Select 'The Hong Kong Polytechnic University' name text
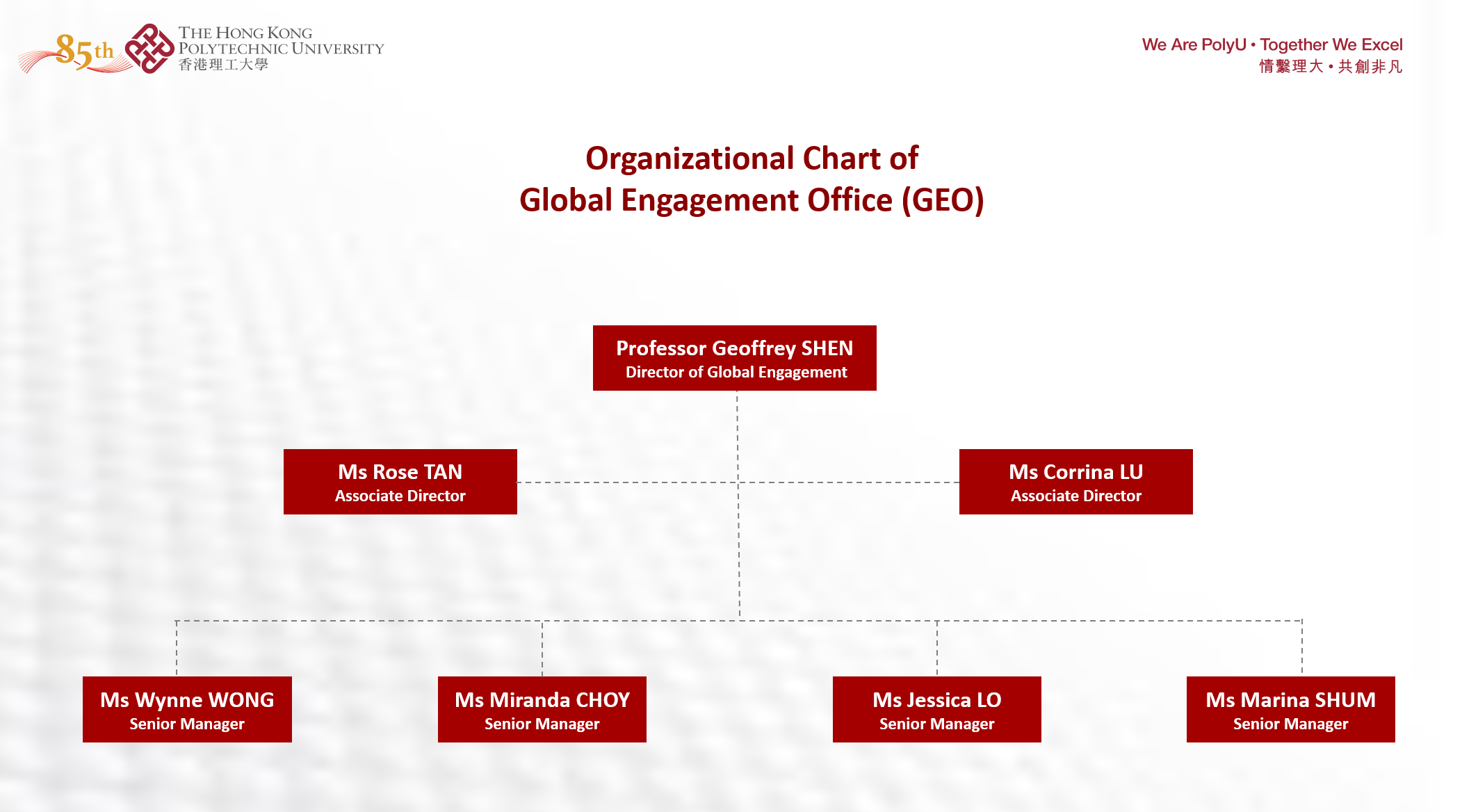 click(281, 40)
